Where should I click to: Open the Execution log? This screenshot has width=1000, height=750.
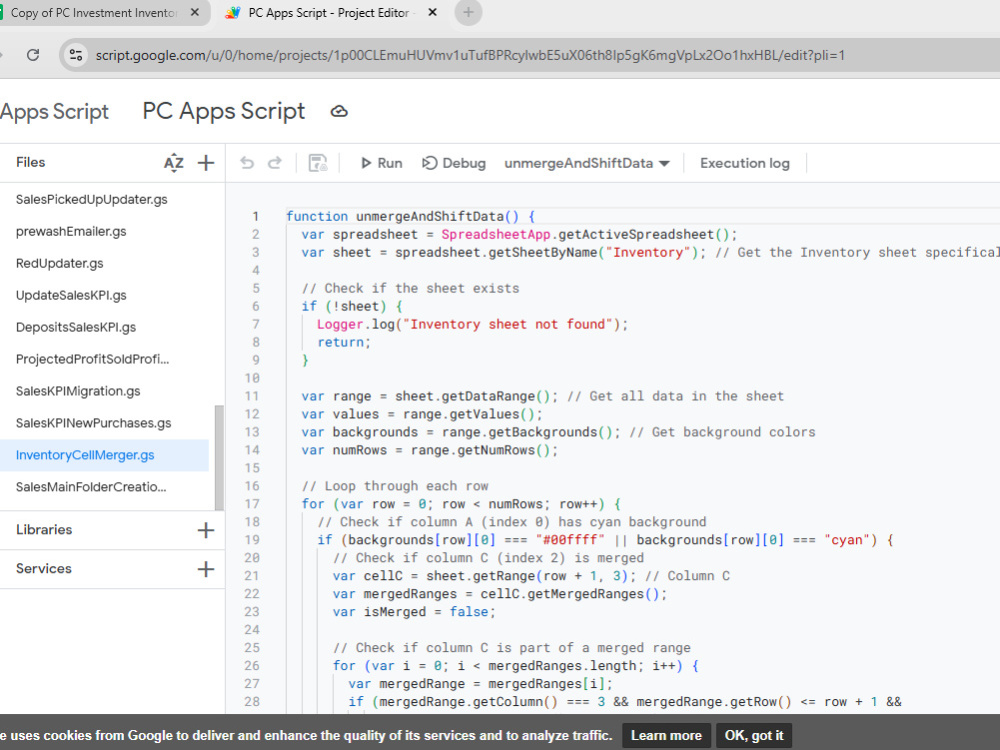[x=745, y=163]
